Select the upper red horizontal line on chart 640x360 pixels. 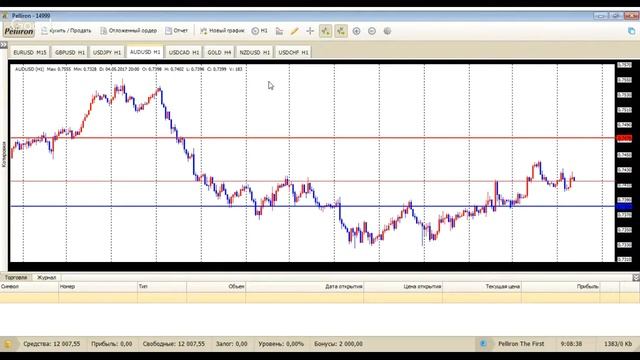(x=312, y=138)
